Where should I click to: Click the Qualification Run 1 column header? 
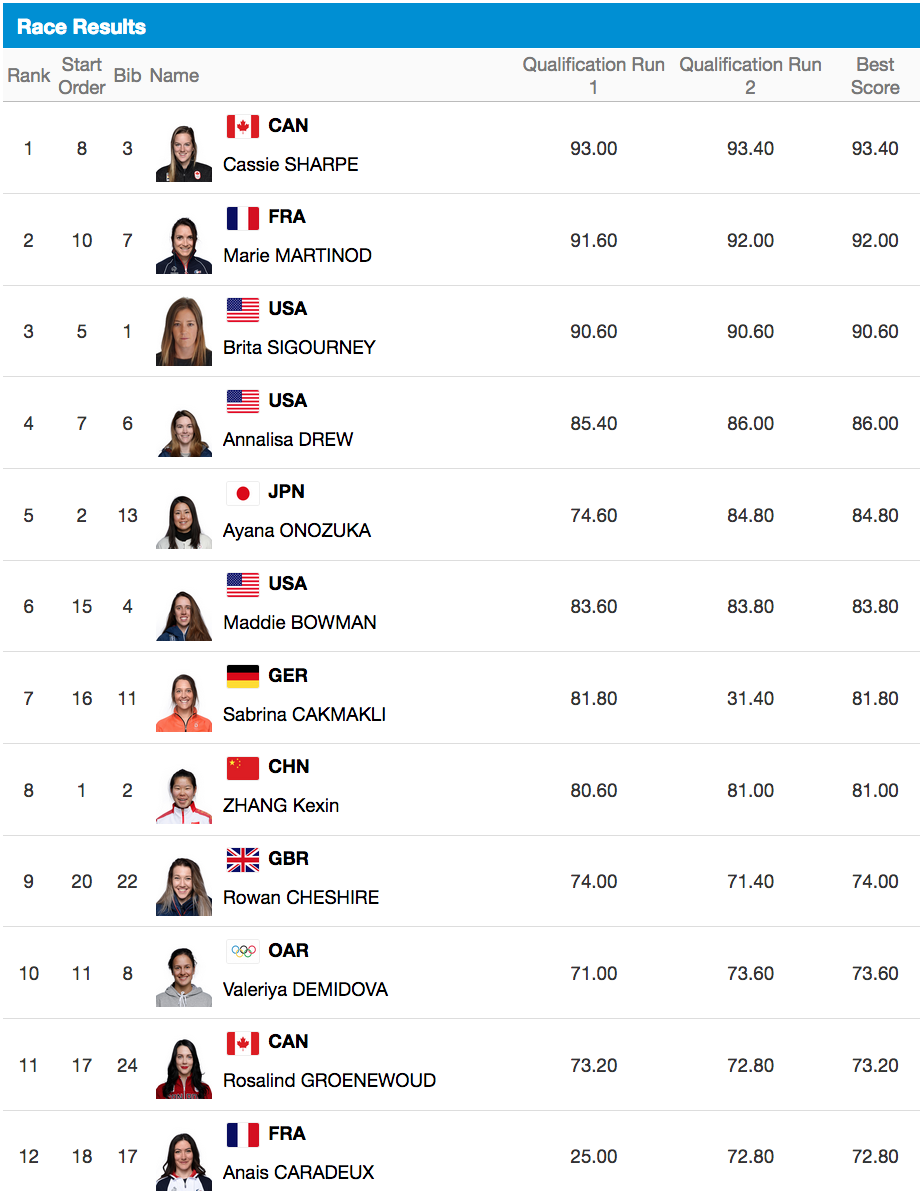[593, 76]
